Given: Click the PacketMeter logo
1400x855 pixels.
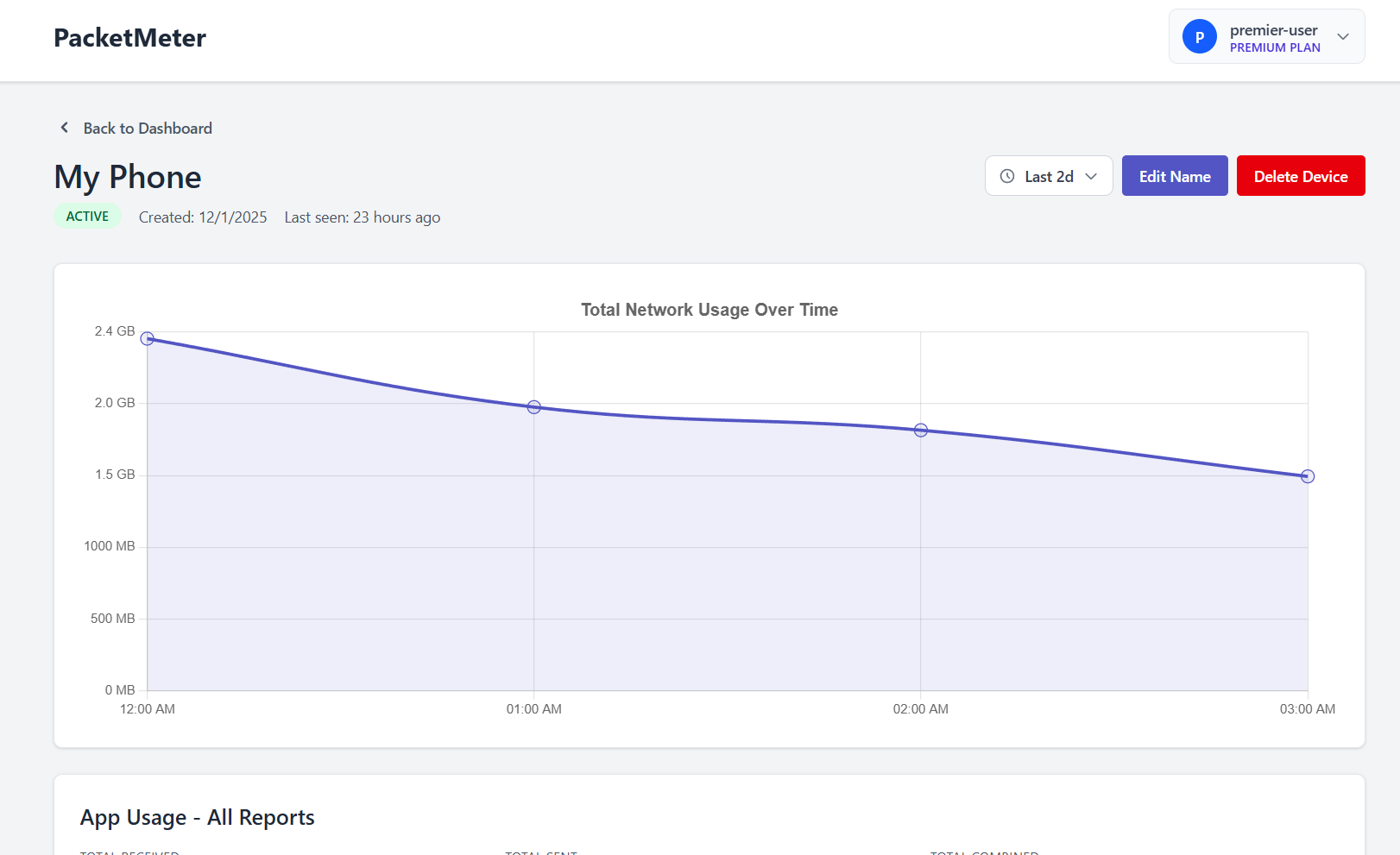Looking at the screenshot, I should [x=129, y=38].
